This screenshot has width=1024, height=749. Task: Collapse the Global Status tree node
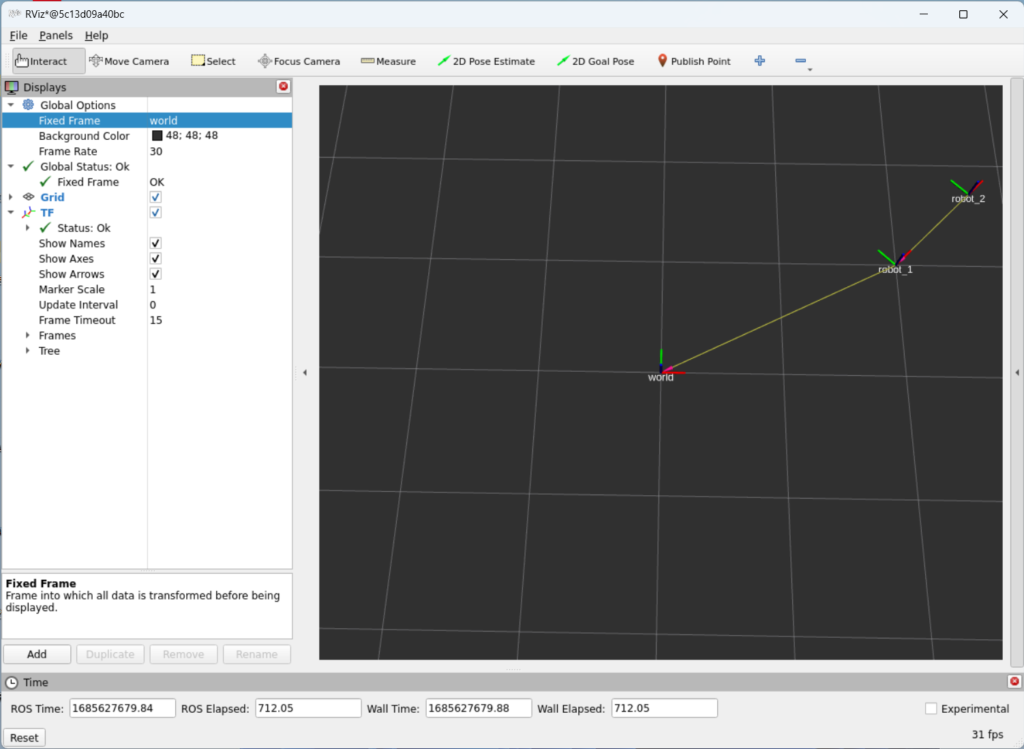coord(10,166)
